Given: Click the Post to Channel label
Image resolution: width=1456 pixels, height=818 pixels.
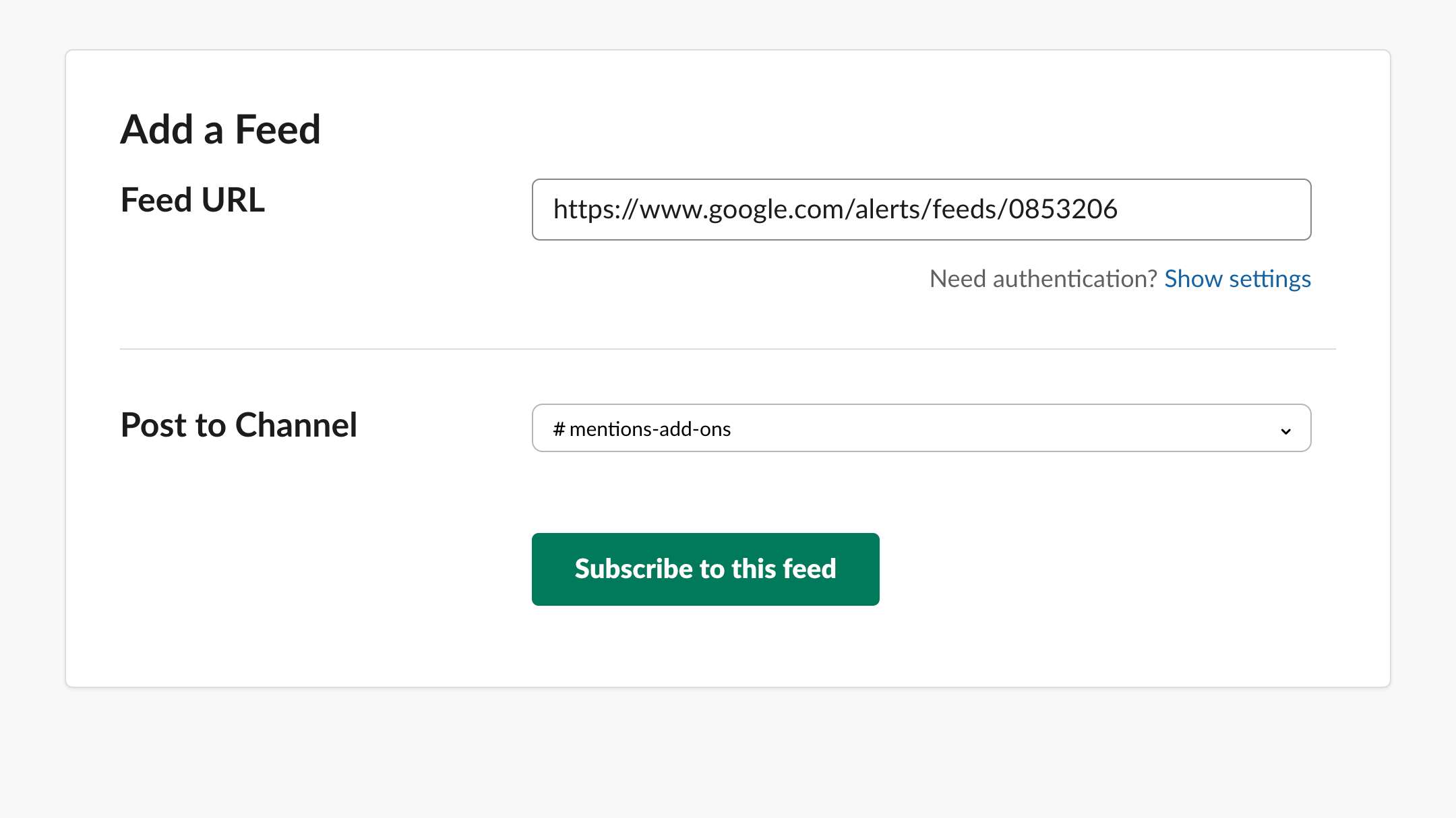Looking at the screenshot, I should pos(239,425).
